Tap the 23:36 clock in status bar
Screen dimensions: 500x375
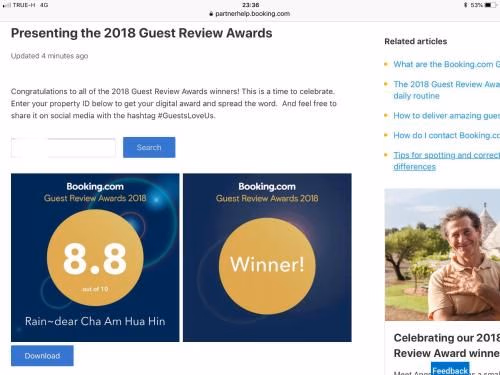(x=251, y=5)
